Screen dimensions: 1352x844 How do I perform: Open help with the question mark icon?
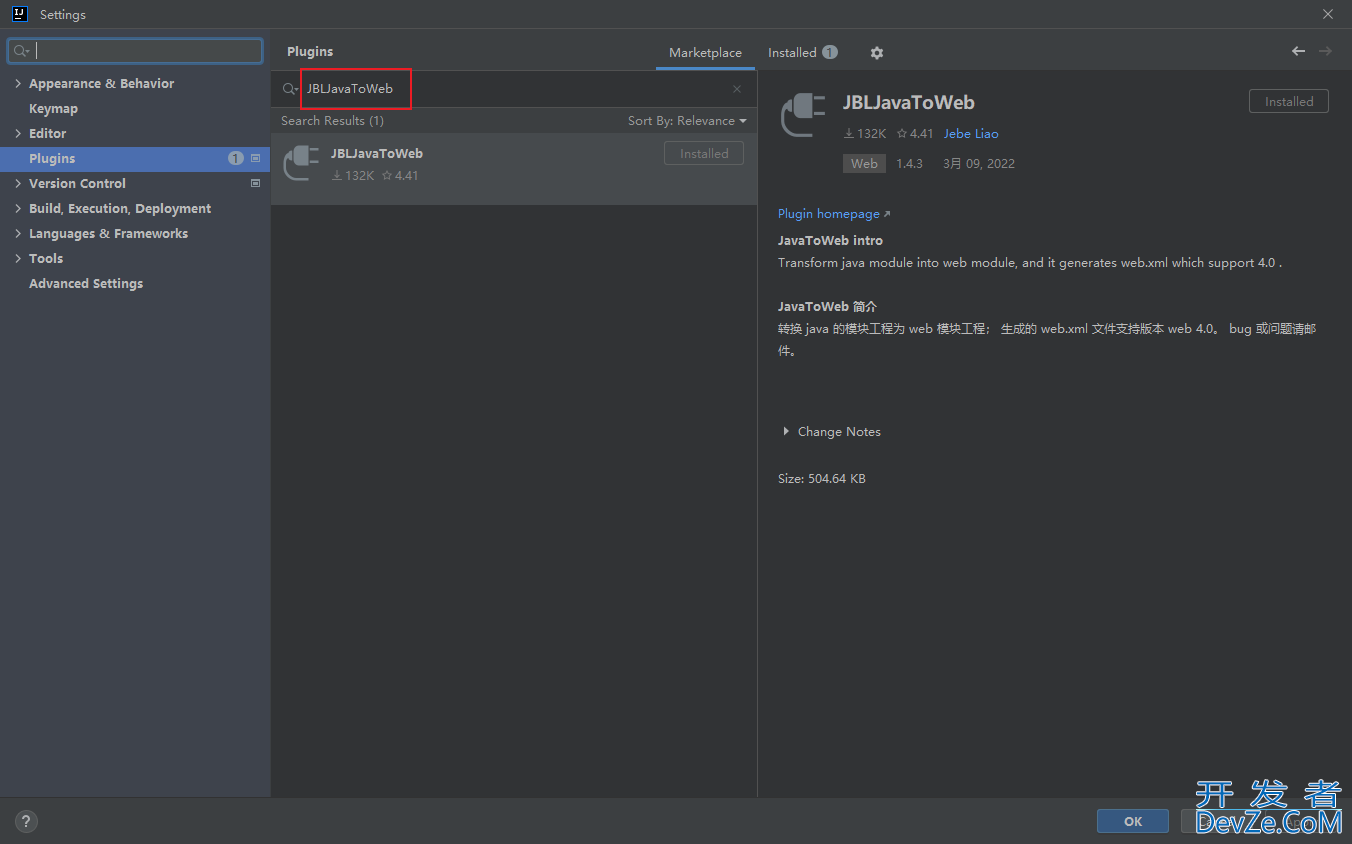26,822
